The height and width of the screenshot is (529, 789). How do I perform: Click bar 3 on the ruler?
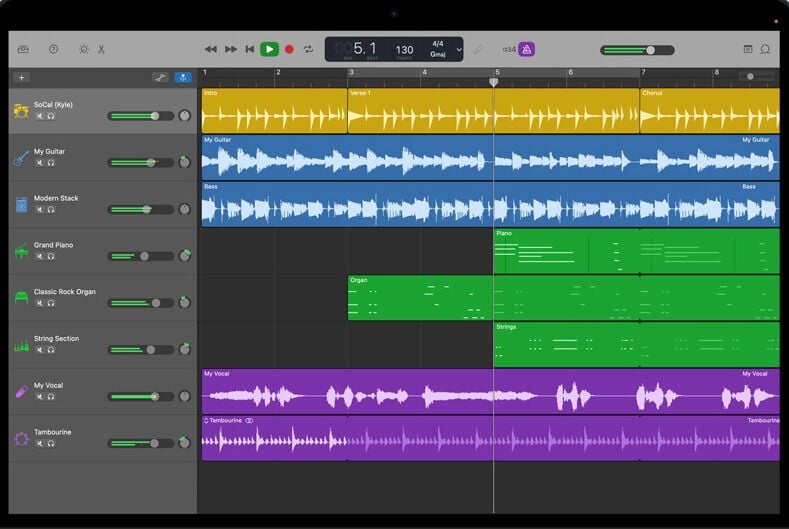click(x=351, y=72)
